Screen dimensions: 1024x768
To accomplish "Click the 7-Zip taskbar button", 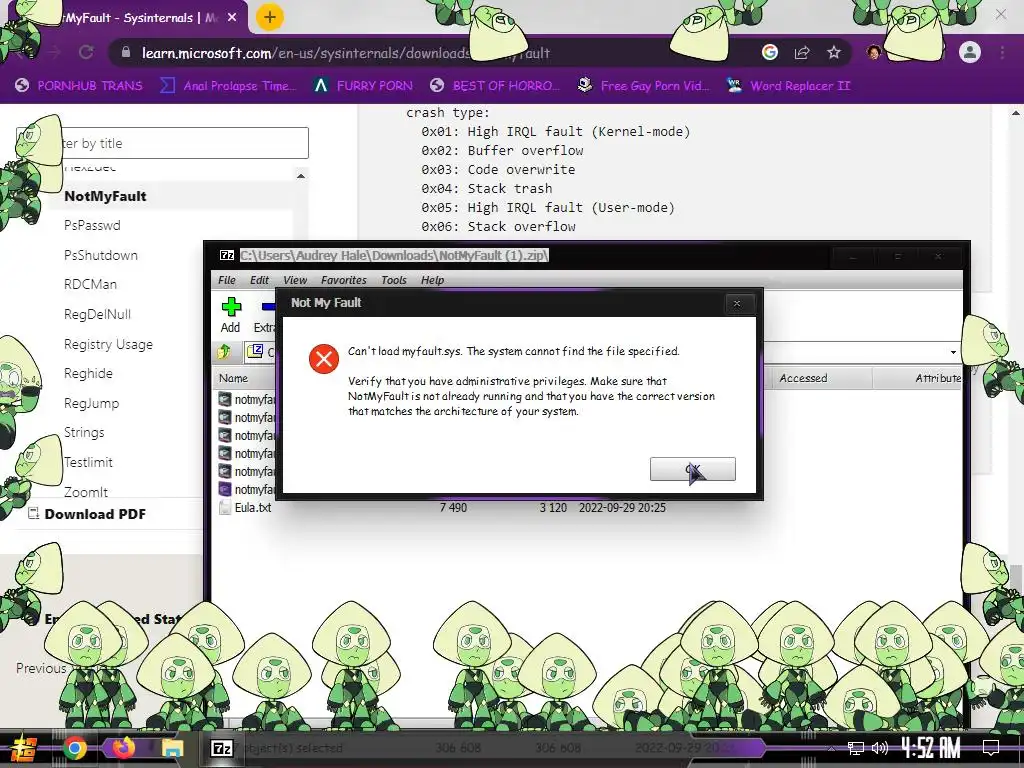I will pos(221,748).
